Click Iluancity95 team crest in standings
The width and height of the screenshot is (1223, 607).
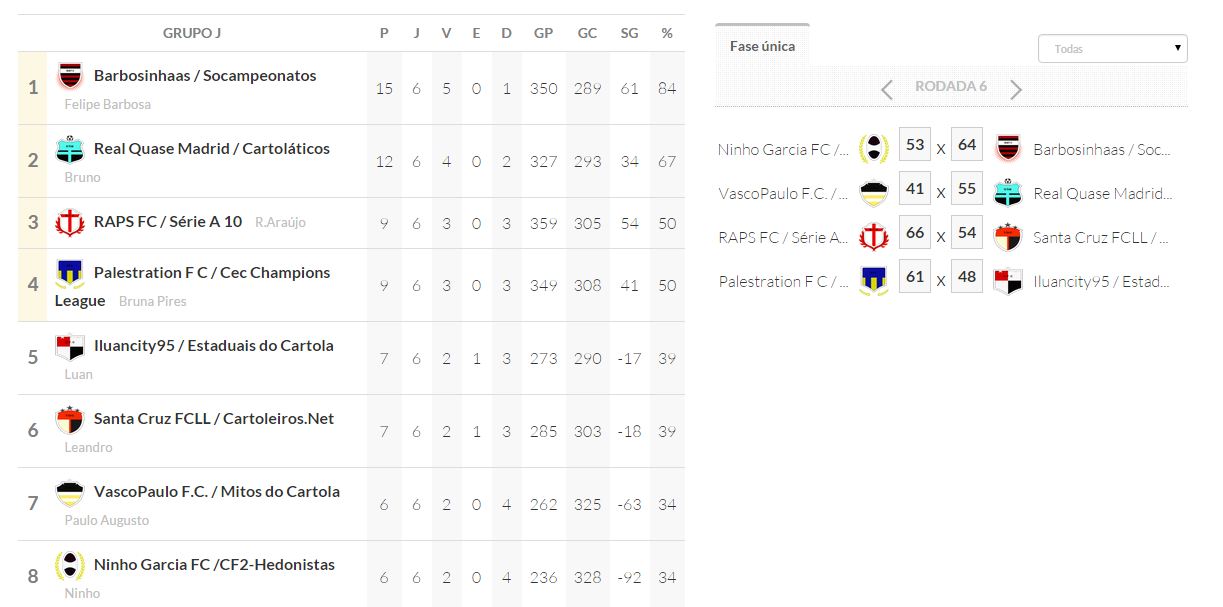tap(69, 346)
